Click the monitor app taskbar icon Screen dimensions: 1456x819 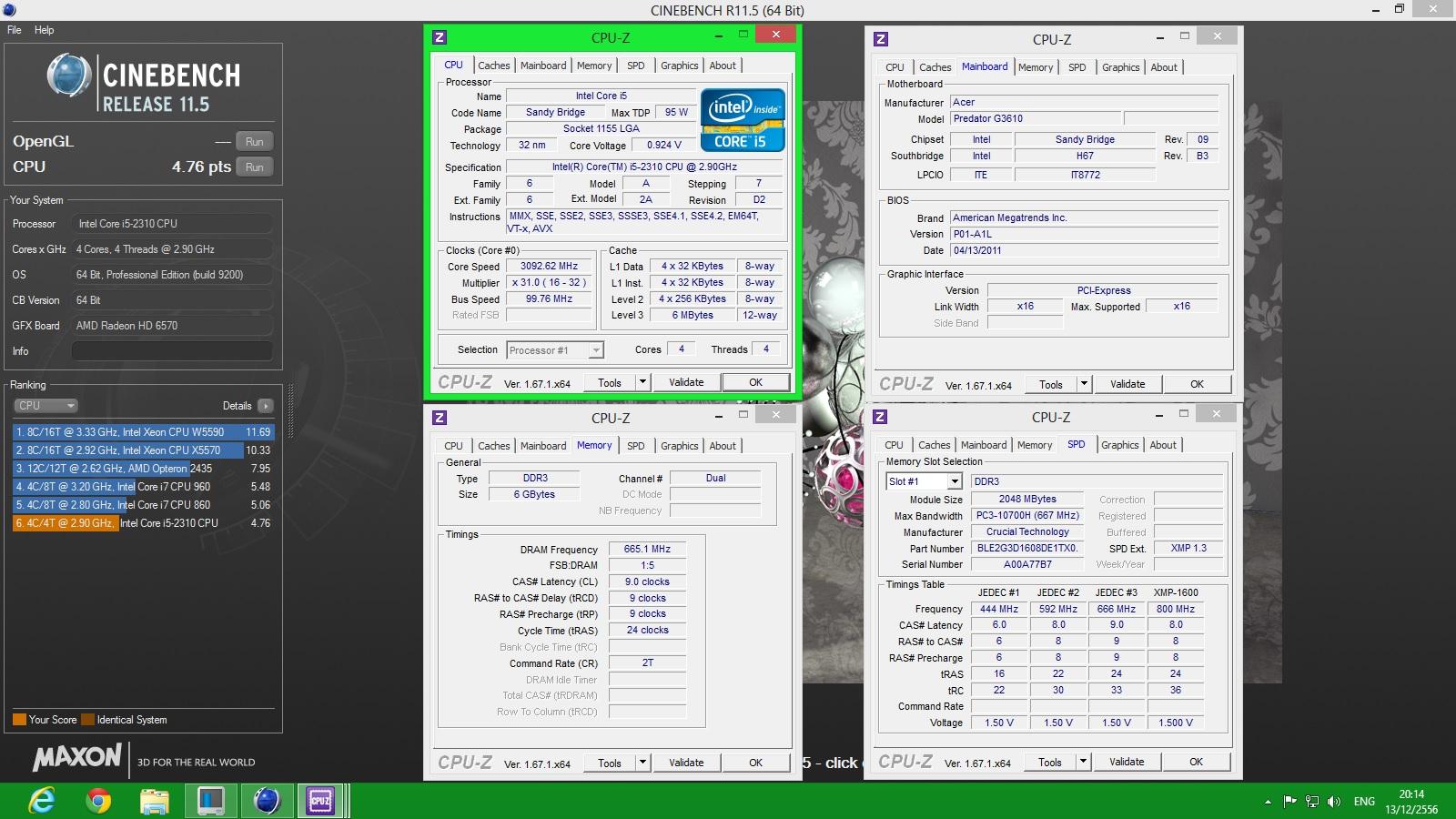(210, 801)
